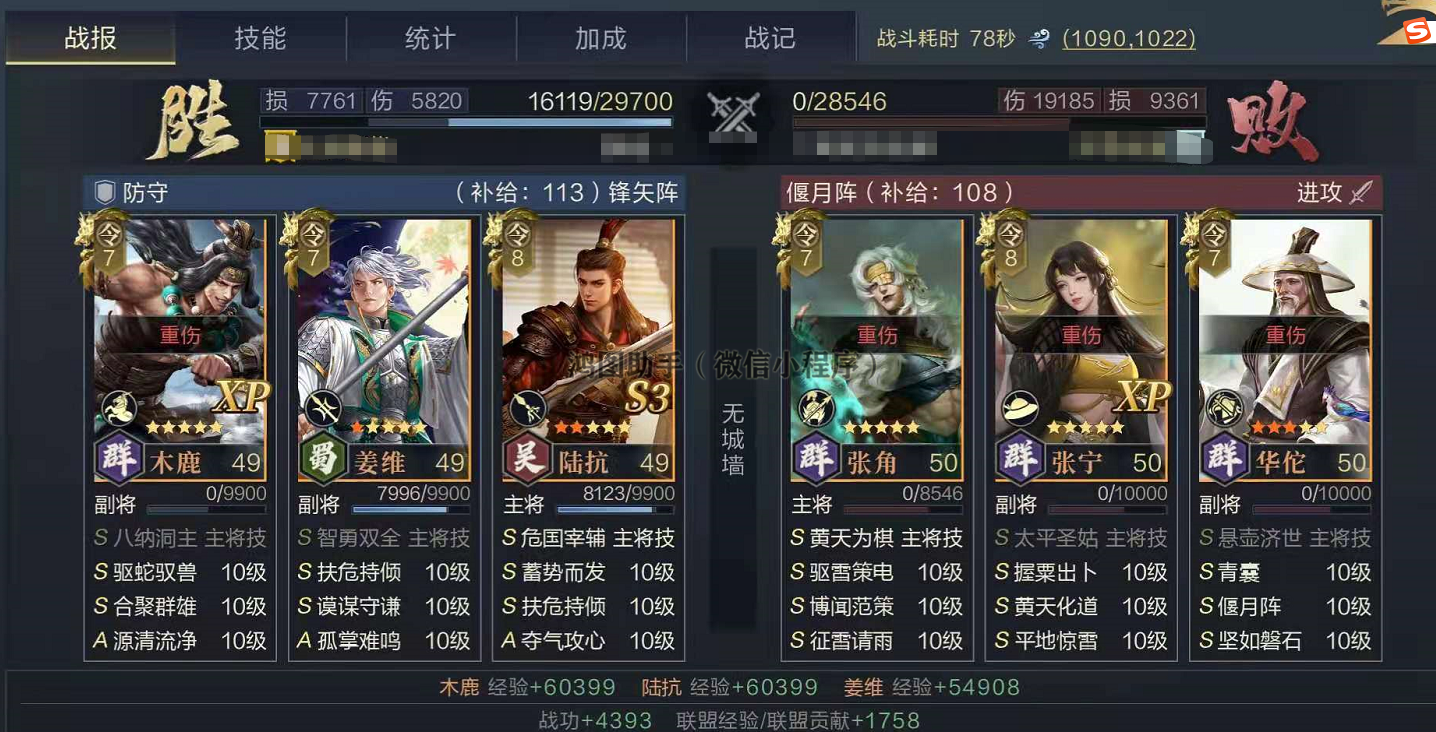Viewport: 1436px width, 732px height.
Task: Click 华佗's siege troop type icon
Action: (x=1224, y=409)
